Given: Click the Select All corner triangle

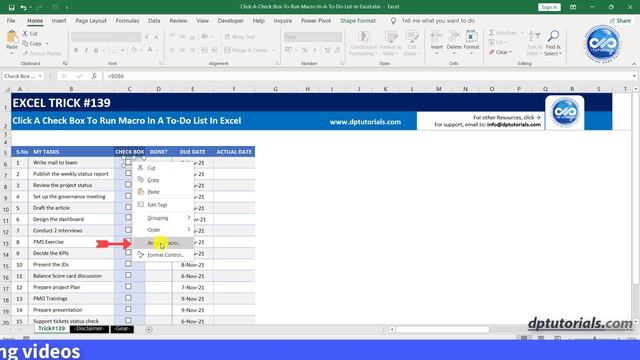Looking at the screenshot, I should pos(6,89).
